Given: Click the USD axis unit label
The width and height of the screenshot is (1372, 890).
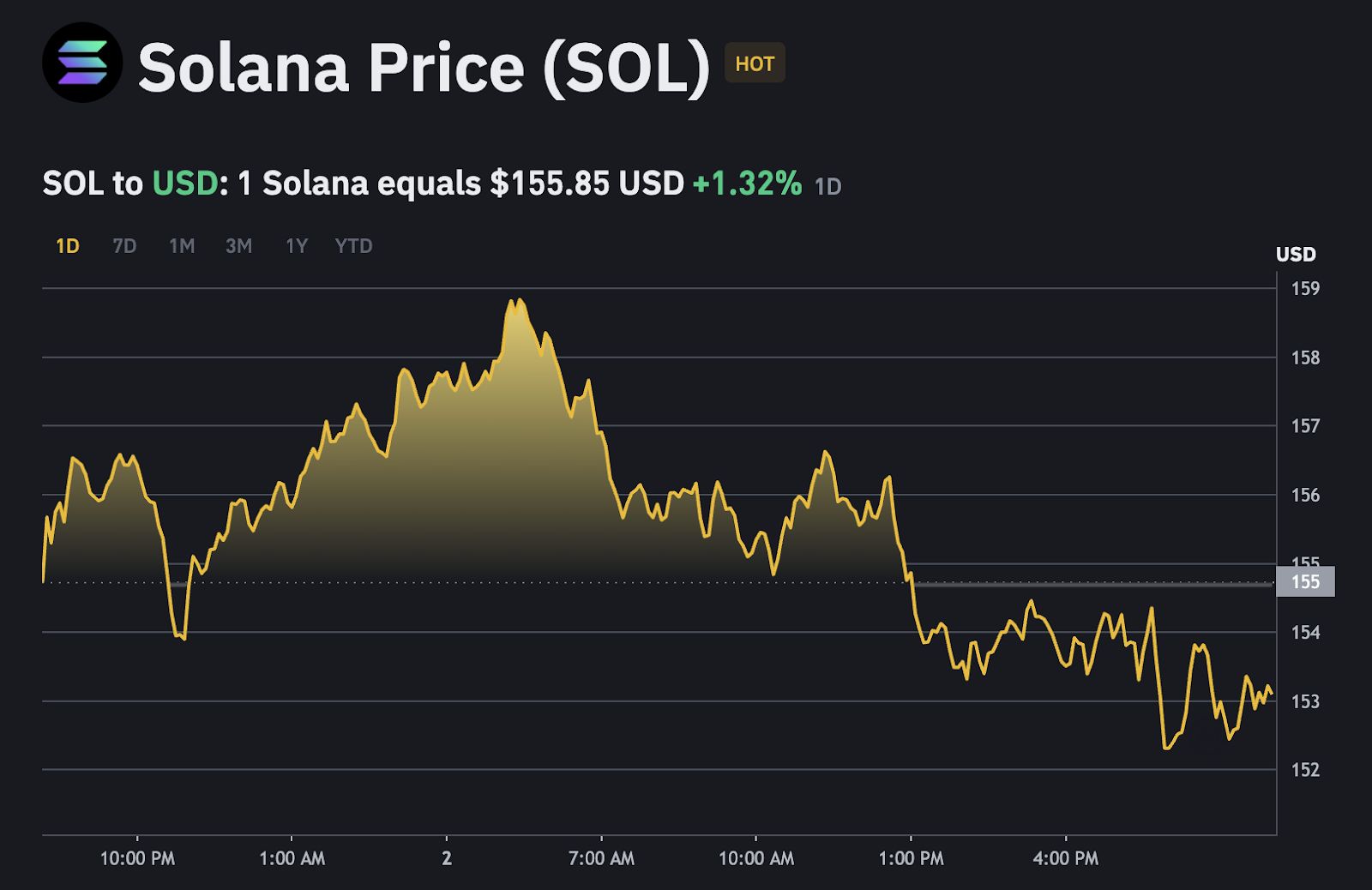Looking at the screenshot, I should (1295, 255).
